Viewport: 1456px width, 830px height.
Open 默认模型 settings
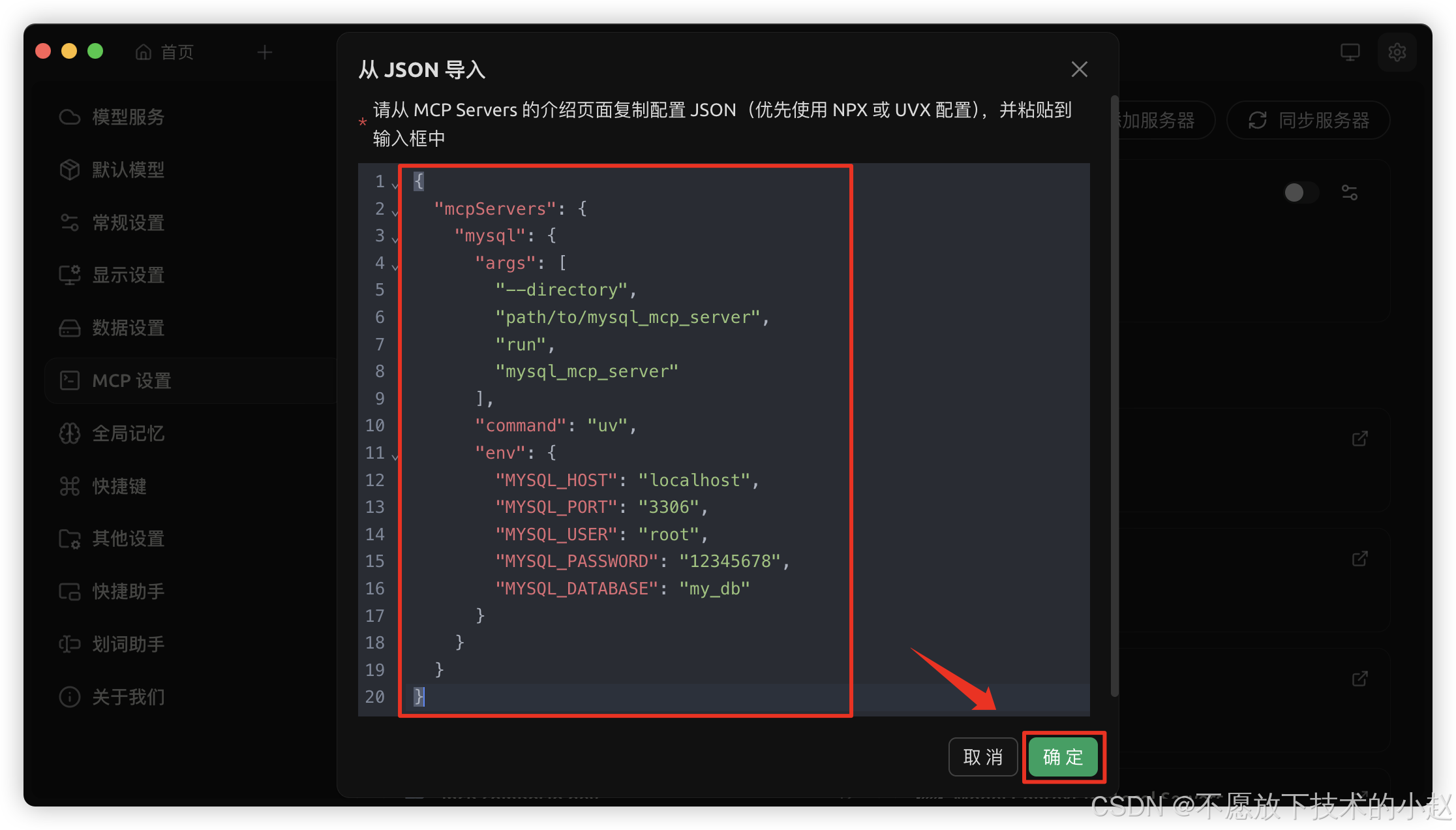(x=189, y=170)
